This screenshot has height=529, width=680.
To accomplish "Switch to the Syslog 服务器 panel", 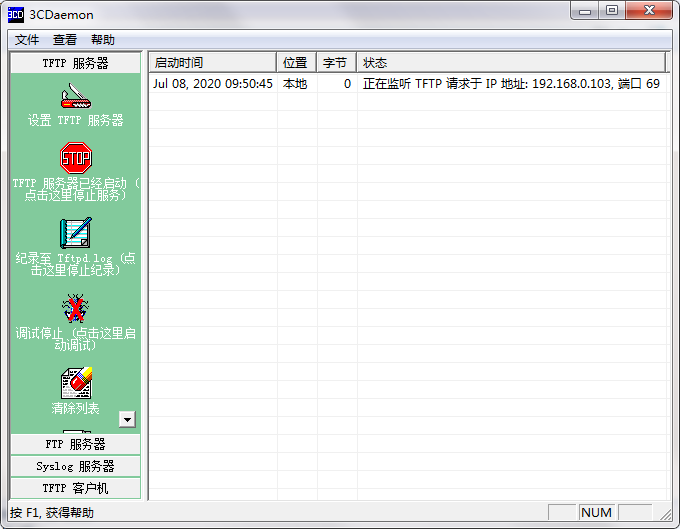I will (75, 467).
